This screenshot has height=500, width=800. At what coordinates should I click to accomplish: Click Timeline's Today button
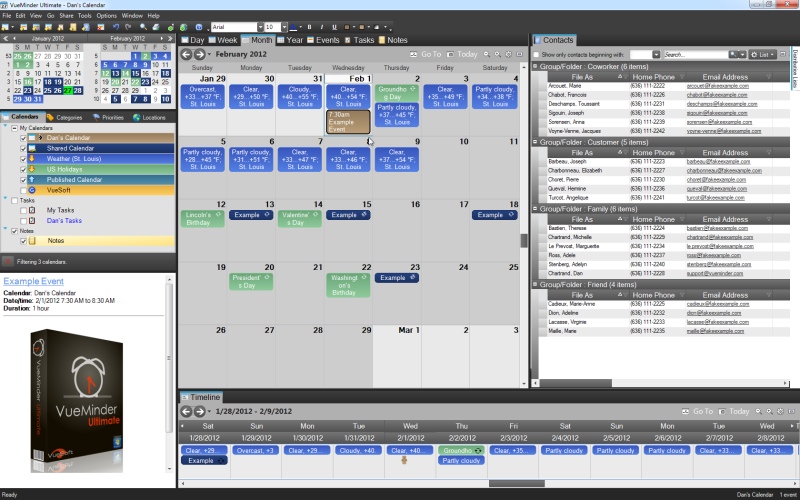734,411
